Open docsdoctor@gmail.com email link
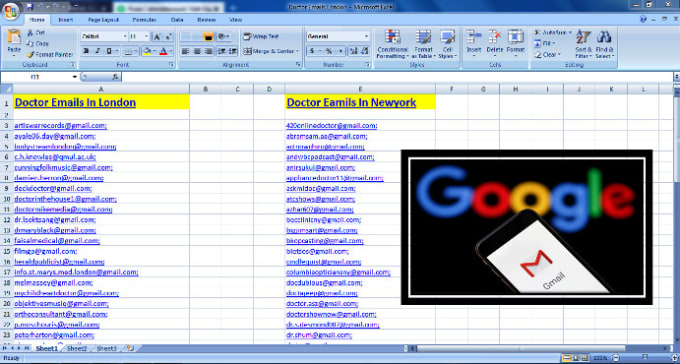The height and width of the screenshot is (364, 680). click(x=53, y=188)
